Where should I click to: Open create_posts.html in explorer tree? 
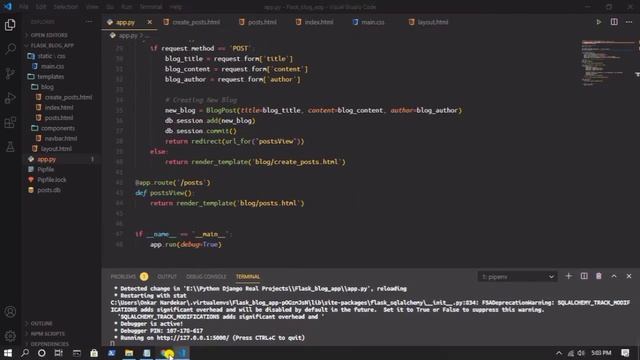point(68,97)
